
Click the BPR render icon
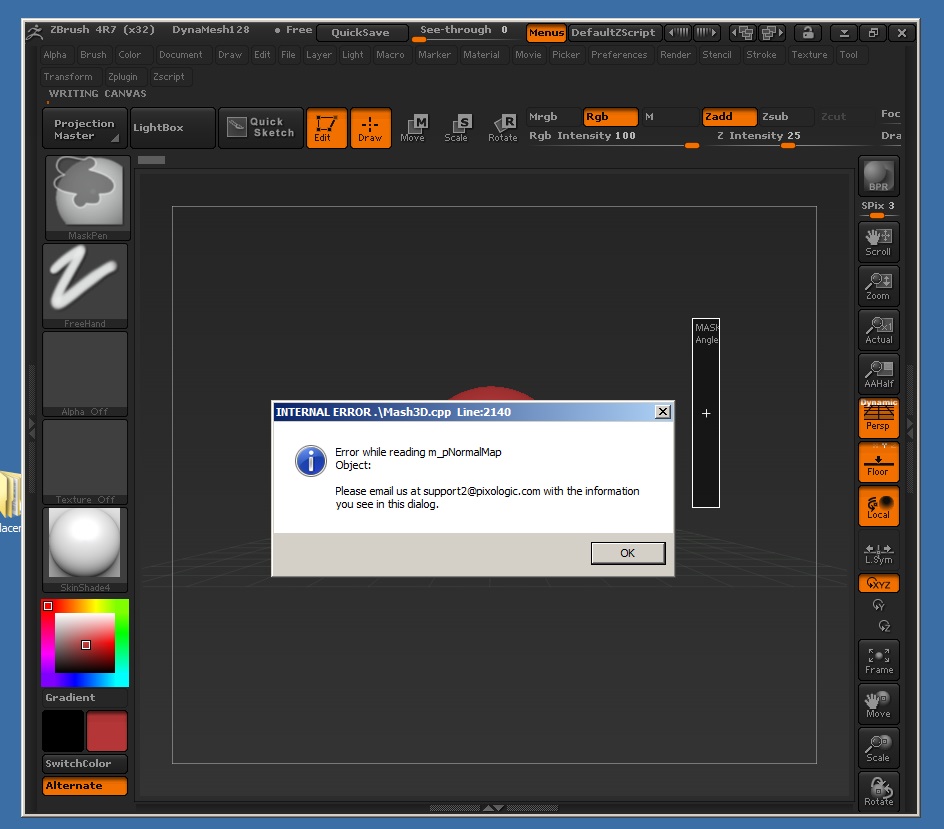[878, 176]
